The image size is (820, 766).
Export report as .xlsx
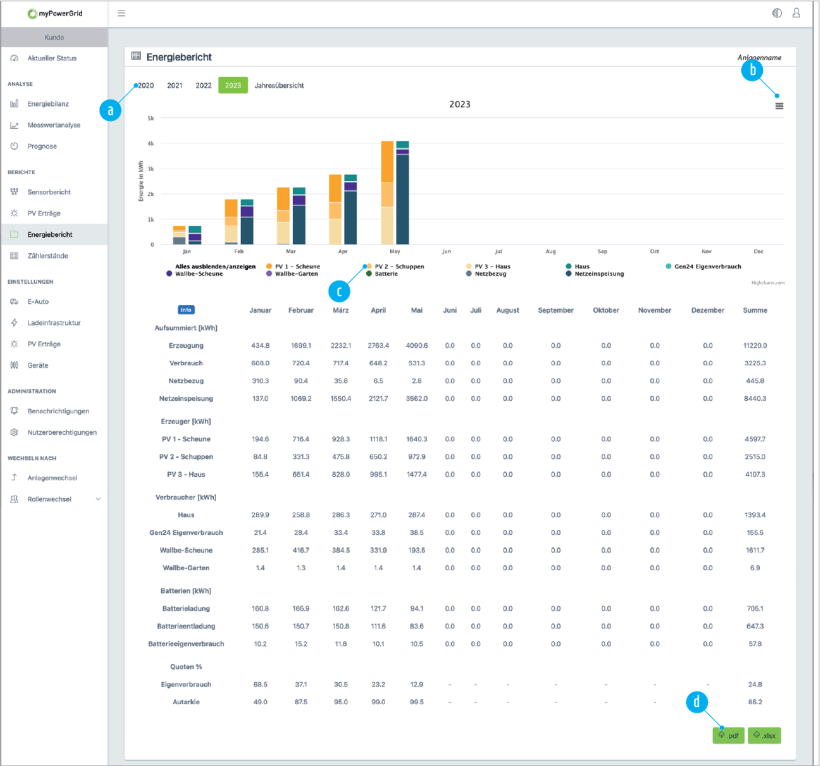click(x=764, y=735)
